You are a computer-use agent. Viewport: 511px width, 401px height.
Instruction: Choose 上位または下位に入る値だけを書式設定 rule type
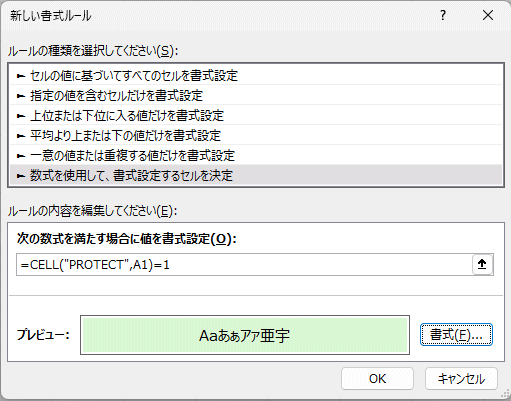(x=256, y=116)
